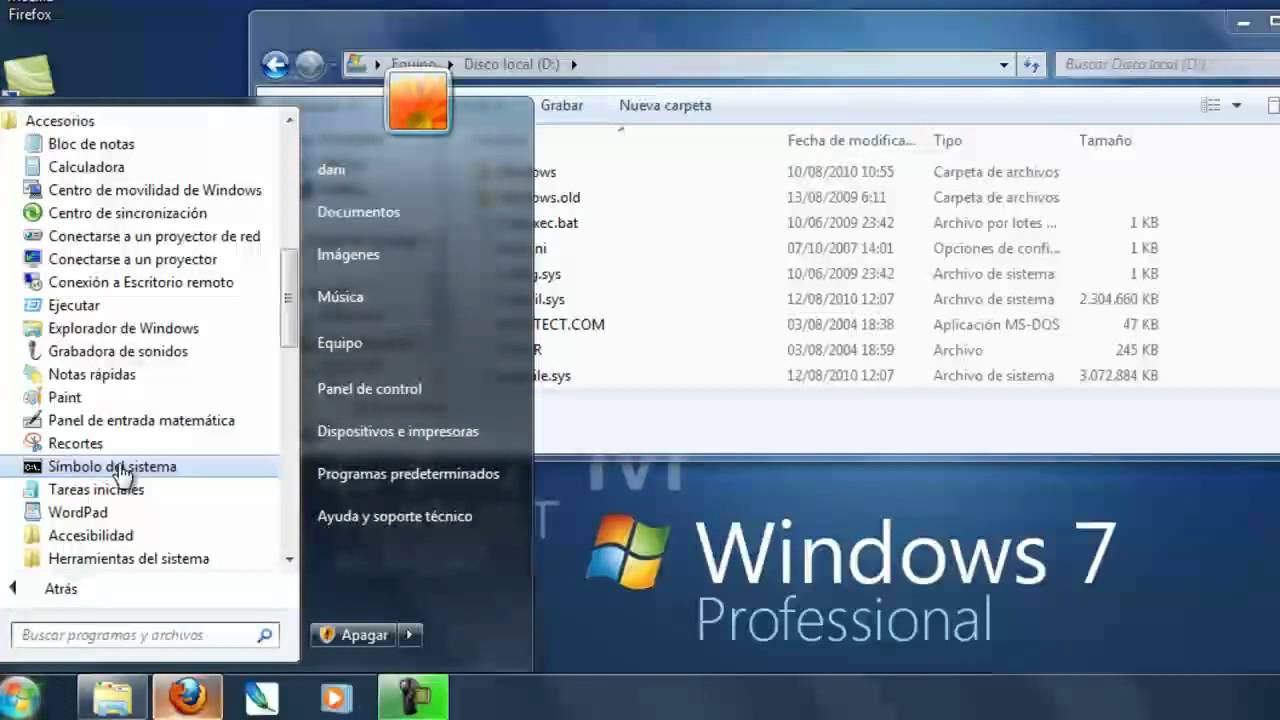Image resolution: width=1280 pixels, height=720 pixels.
Task: Collapse the Accesorios folder
Action: 59,121
